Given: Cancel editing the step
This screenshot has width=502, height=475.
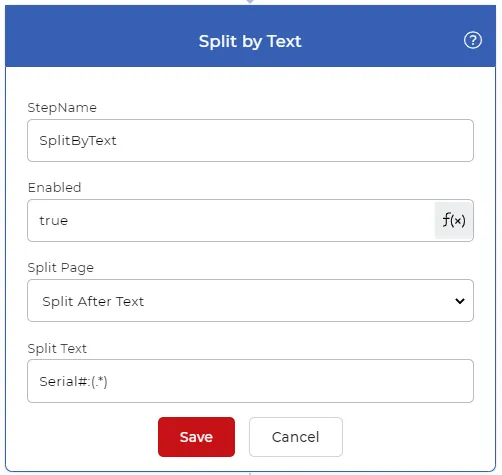Looking at the screenshot, I should [x=296, y=437].
